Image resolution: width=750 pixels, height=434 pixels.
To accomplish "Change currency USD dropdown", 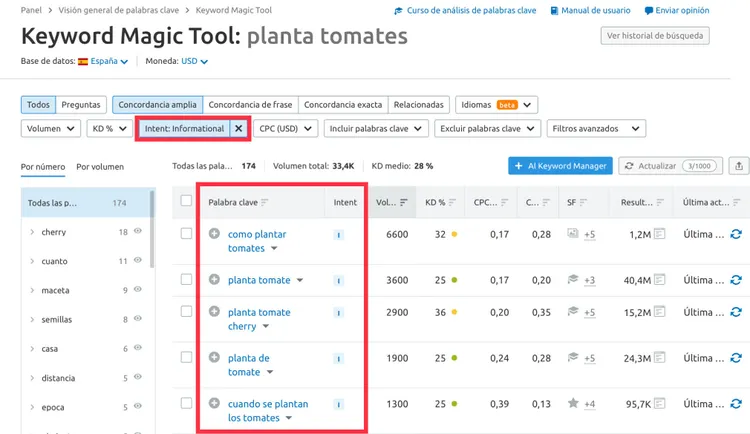I will [x=194, y=61].
